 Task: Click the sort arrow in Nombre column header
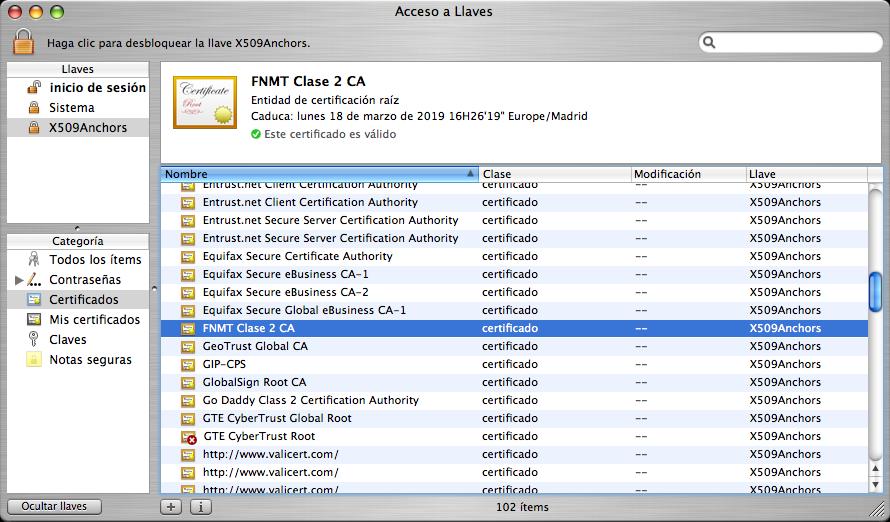470,174
